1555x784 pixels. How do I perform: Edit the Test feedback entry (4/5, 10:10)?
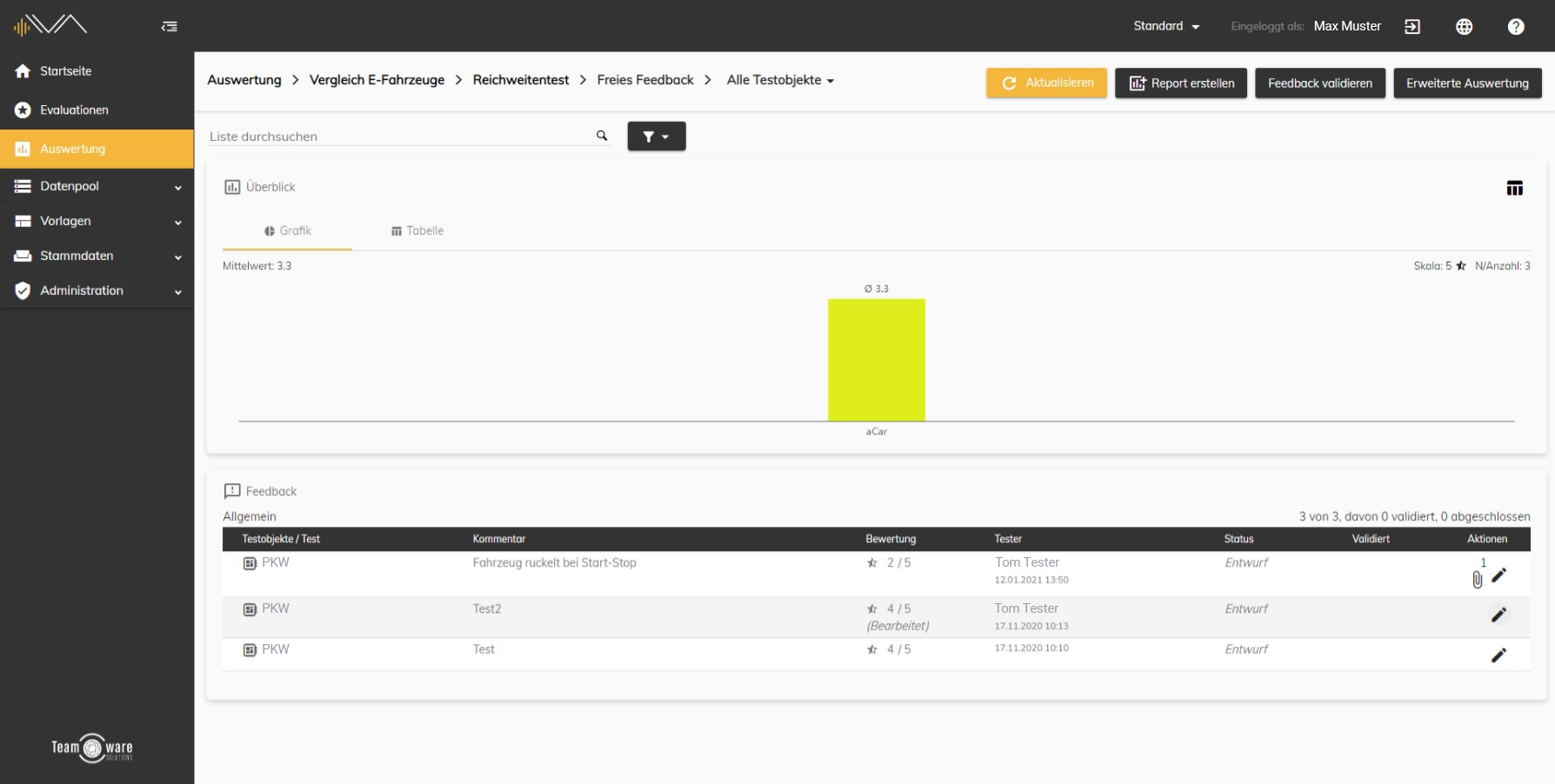click(1499, 655)
